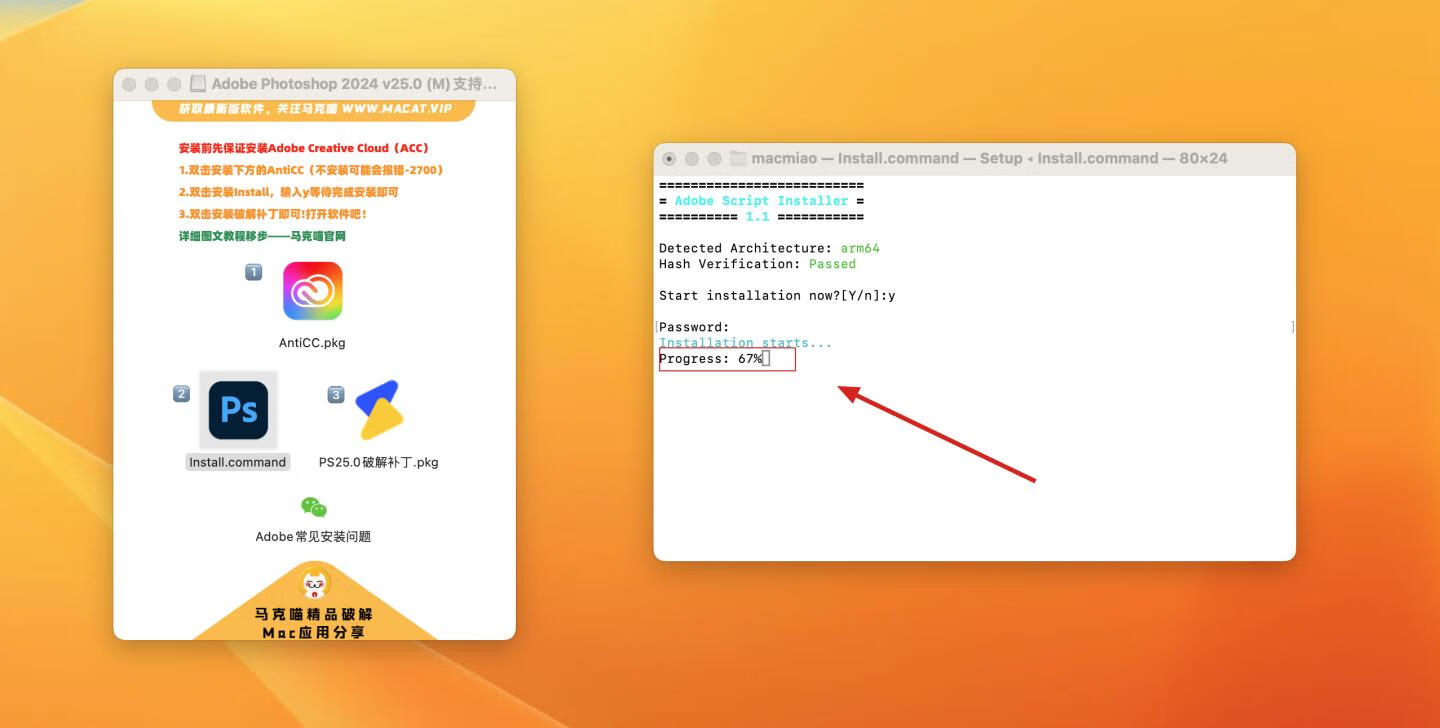Click the Mac应用分享 footer text

314,633
